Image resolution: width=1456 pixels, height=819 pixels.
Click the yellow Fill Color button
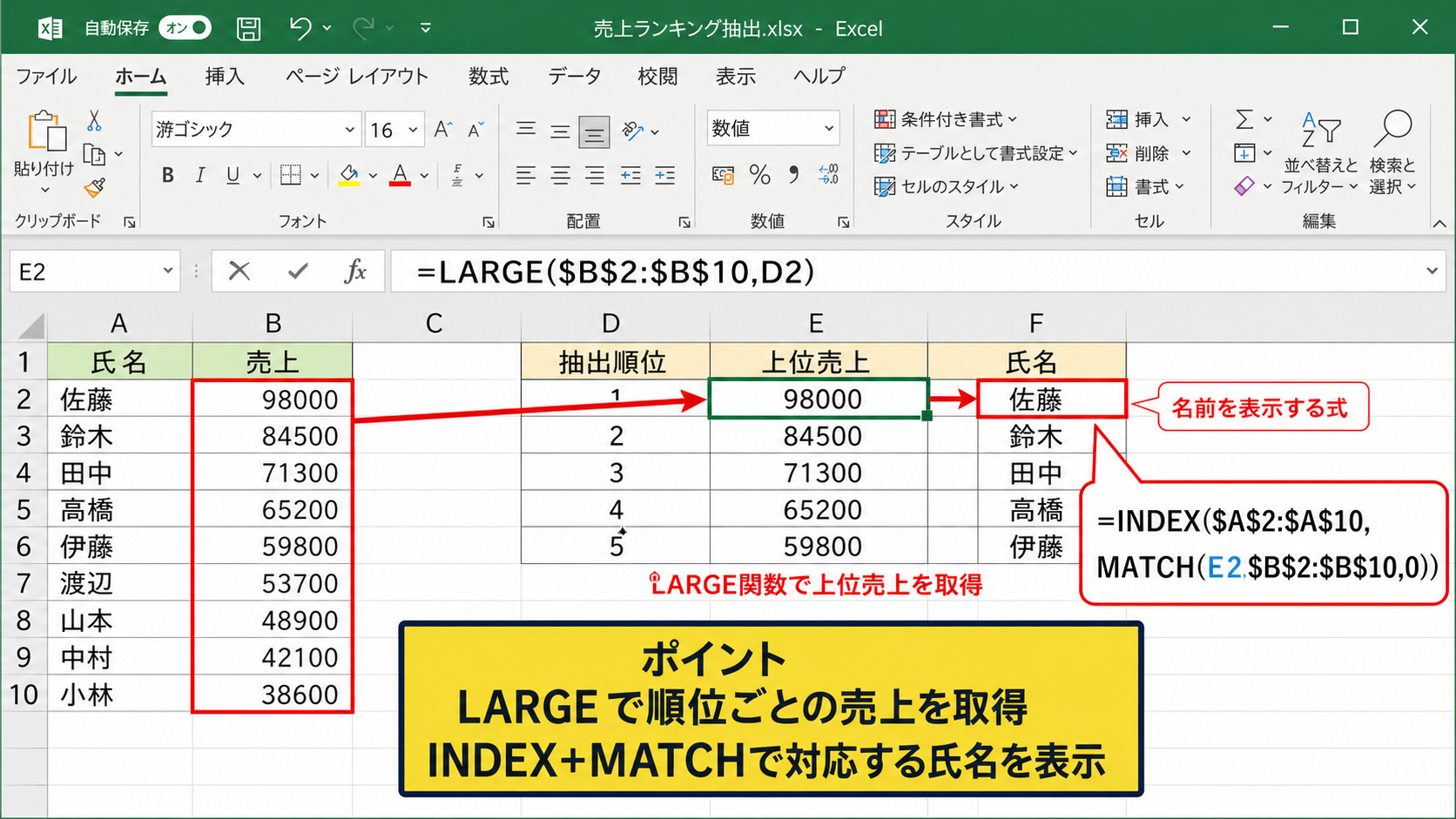click(x=349, y=175)
